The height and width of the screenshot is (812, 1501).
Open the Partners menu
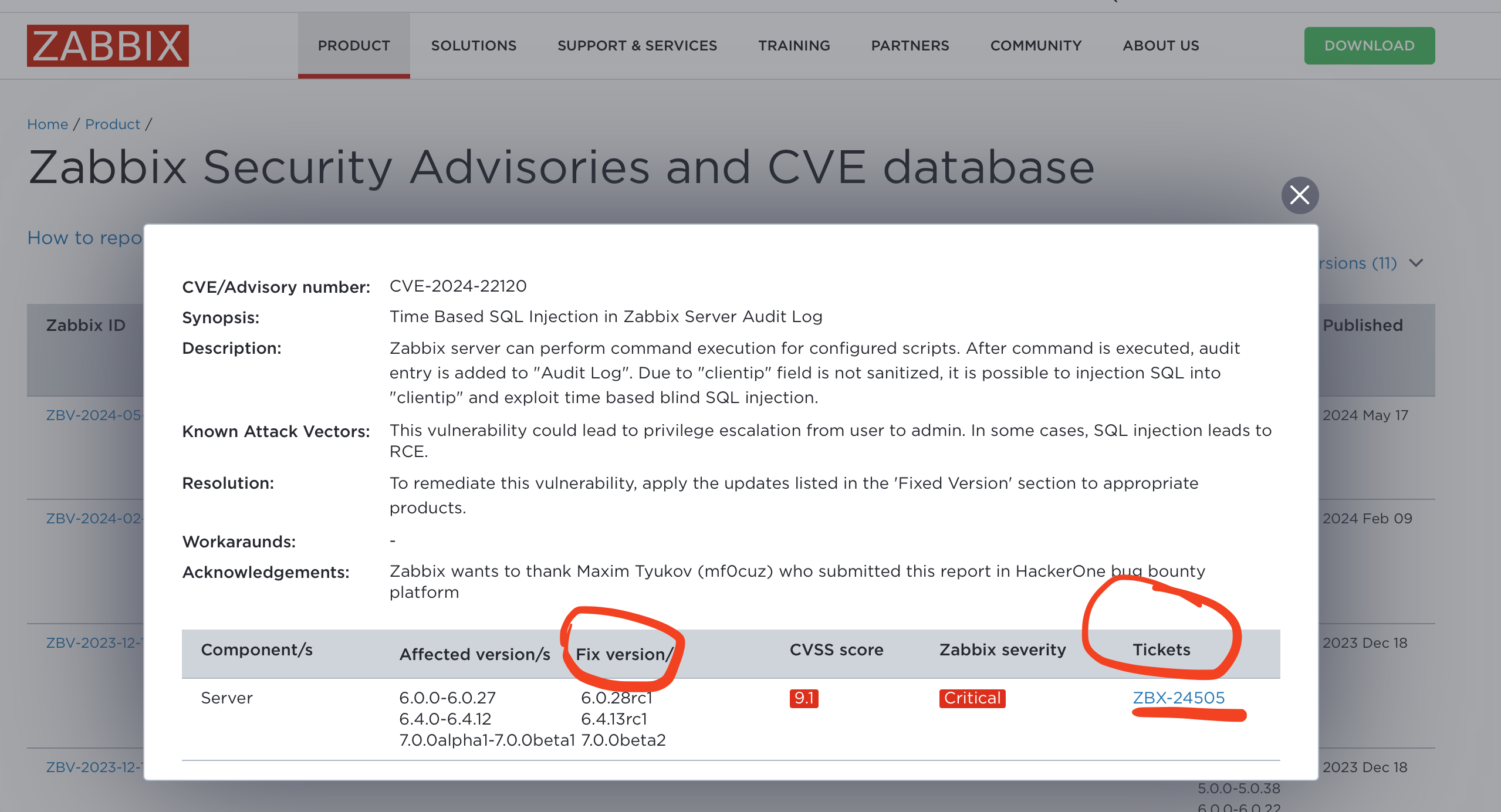pos(910,46)
